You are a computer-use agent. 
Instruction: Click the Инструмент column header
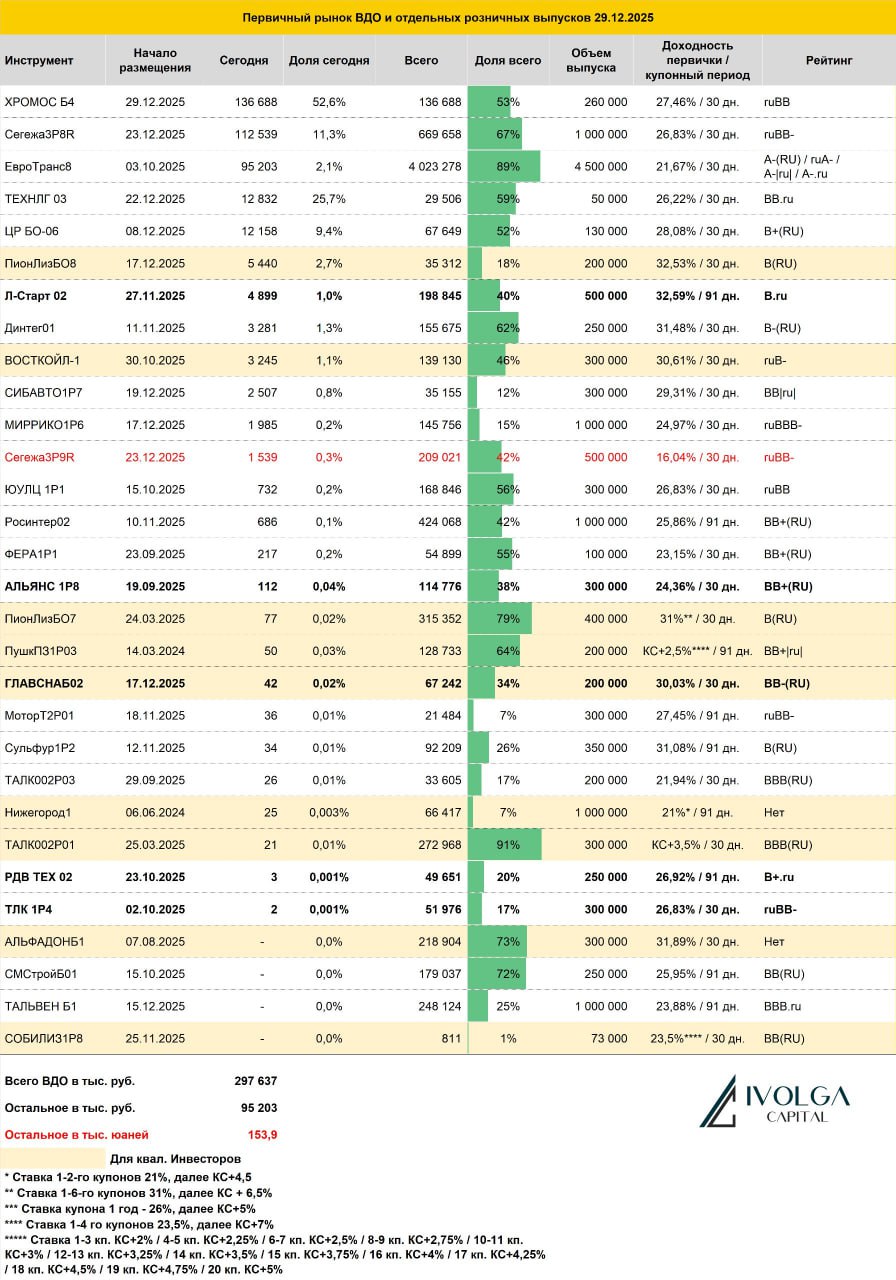pos(39,60)
